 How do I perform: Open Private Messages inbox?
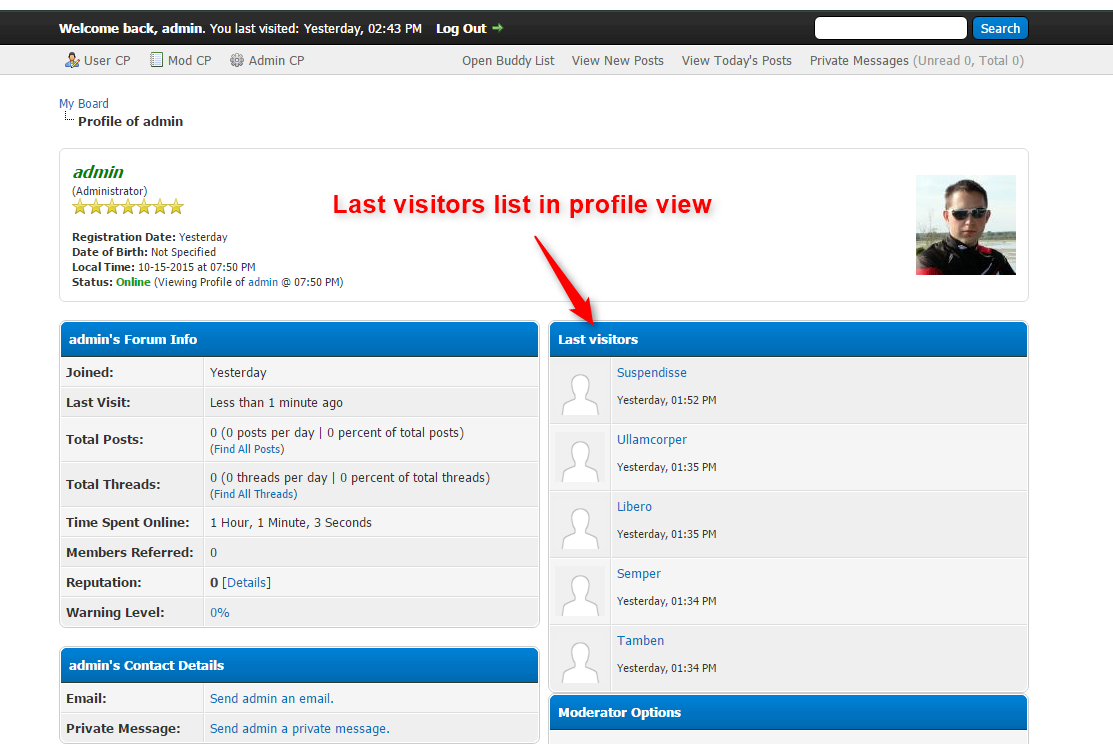(x=858, y=61)
